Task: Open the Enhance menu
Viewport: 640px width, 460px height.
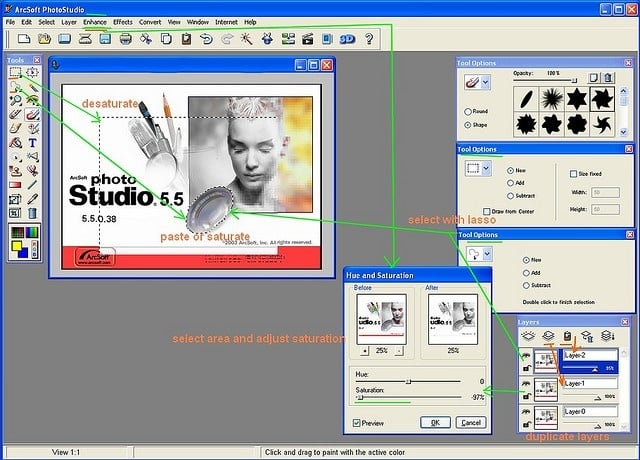Action: tap(95, 22)
